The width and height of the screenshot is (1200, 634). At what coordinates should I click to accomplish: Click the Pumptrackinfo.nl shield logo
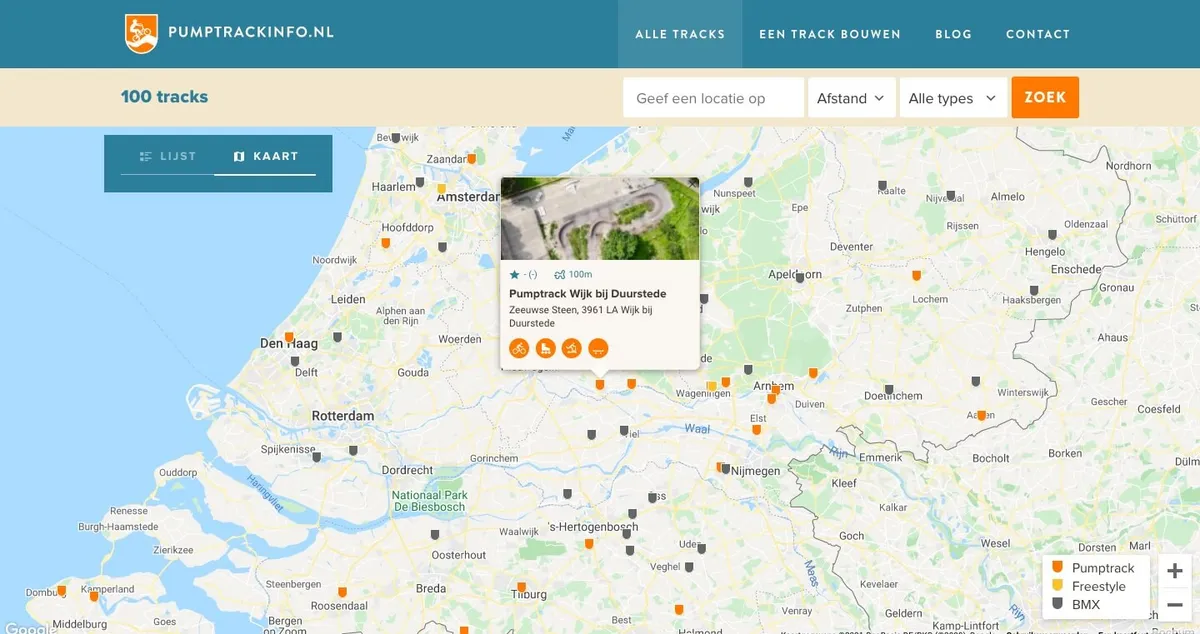(x=141, y=33)
